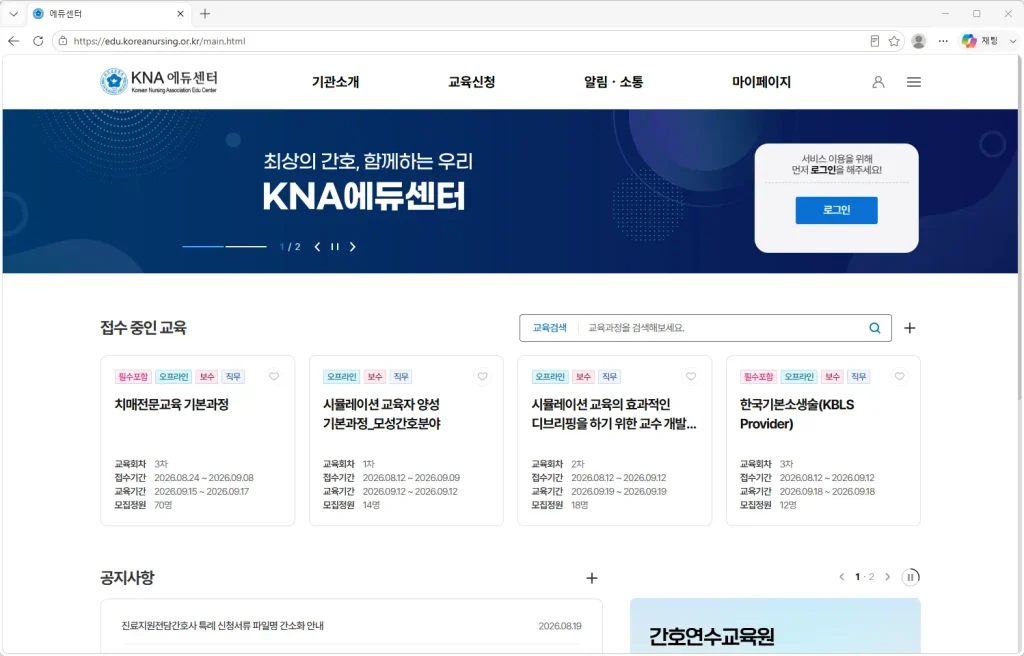Open the 기관소개 menu
This screenshot has height=656, width=1024.
pos(336,82)
